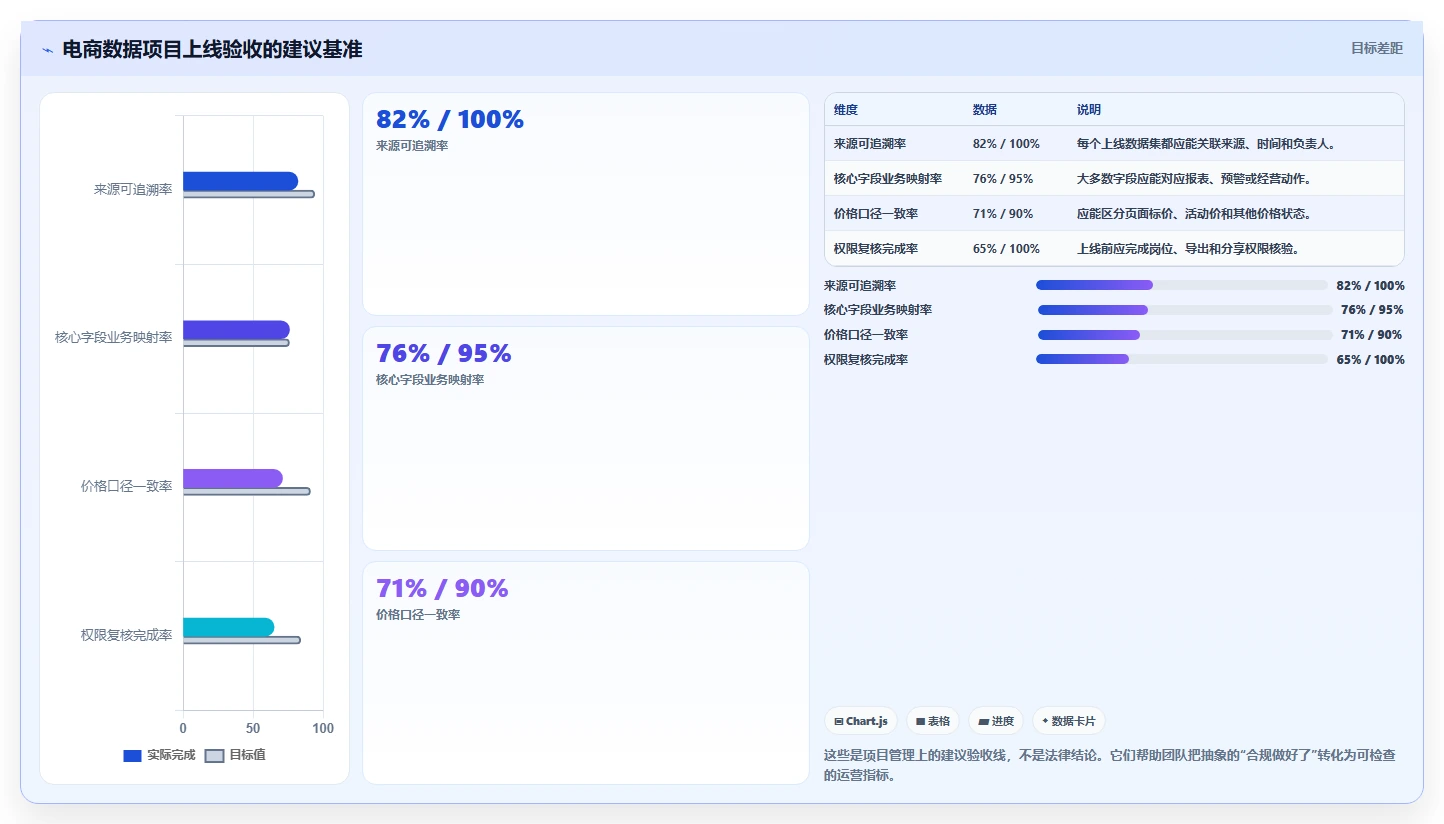Click the gray target bar for 来源可追溯率
The height and width of the screenshot is (824, 1444).
tap(248, 194)
